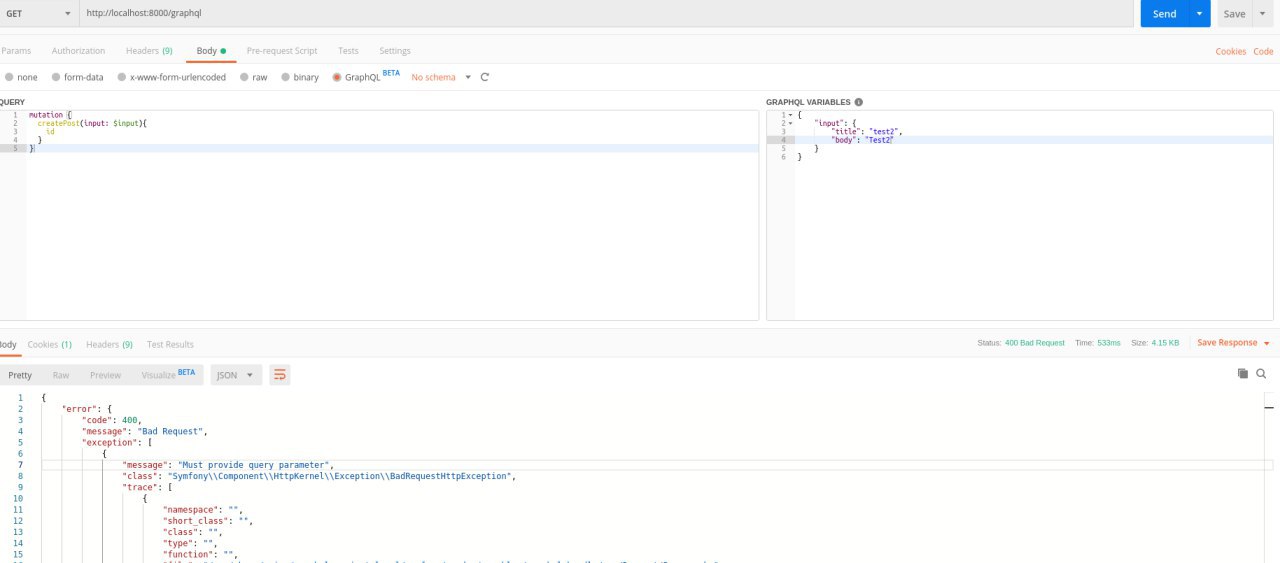Open the request Headers (9) tab
Viewport: 1280px width, 563px height.
tap(149, 50)
